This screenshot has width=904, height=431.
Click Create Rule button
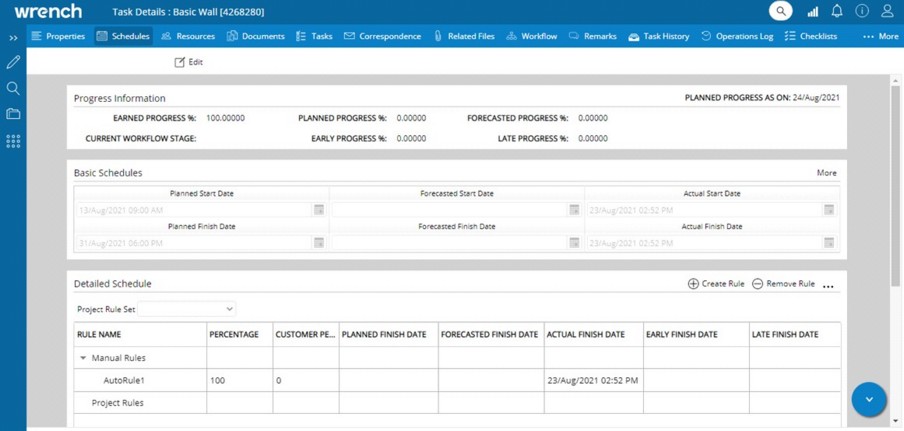[x=715, y=284]
